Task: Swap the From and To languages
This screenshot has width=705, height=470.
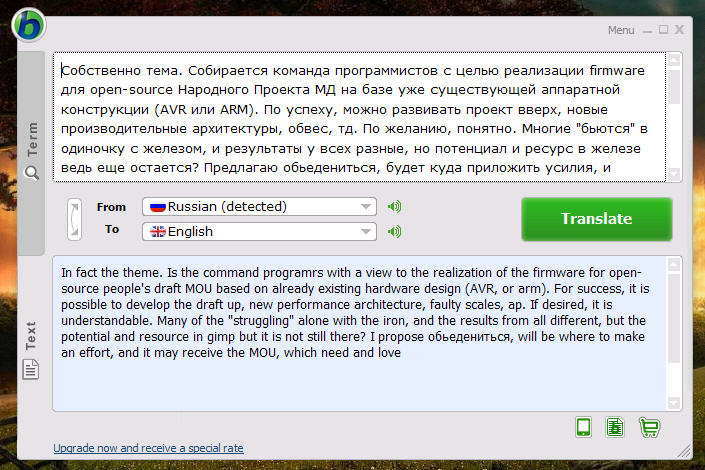Action: coord(75,219)
